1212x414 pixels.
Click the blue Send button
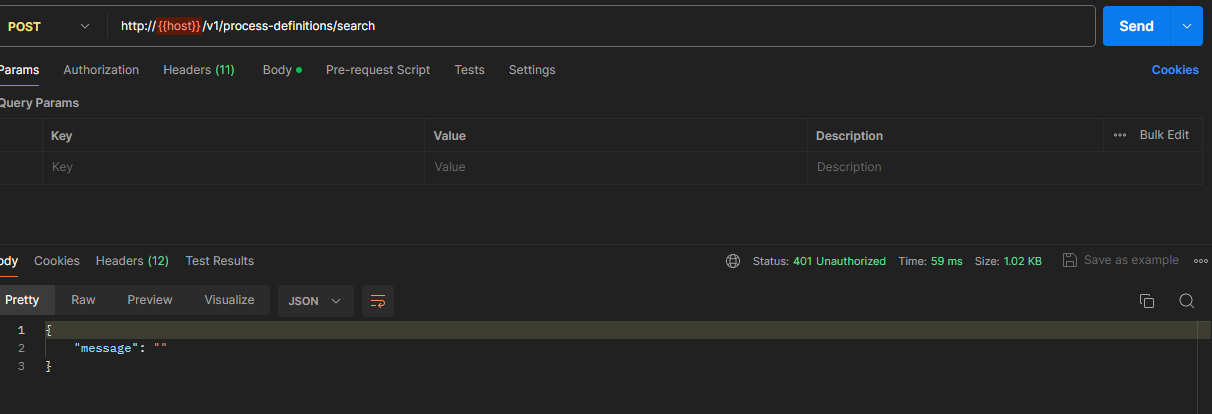pos(1136,26)
